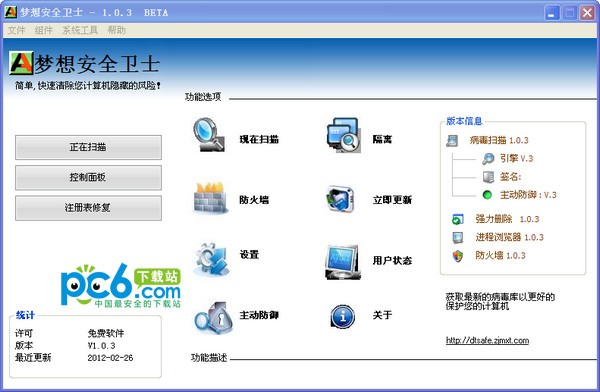Select 防火墙 1.0.3 version entry

(500, 255)
